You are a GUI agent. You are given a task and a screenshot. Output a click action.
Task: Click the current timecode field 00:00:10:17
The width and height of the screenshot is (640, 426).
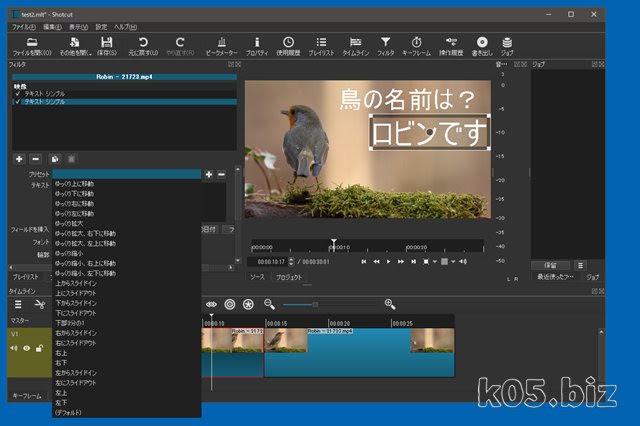(x=271, y=262)
